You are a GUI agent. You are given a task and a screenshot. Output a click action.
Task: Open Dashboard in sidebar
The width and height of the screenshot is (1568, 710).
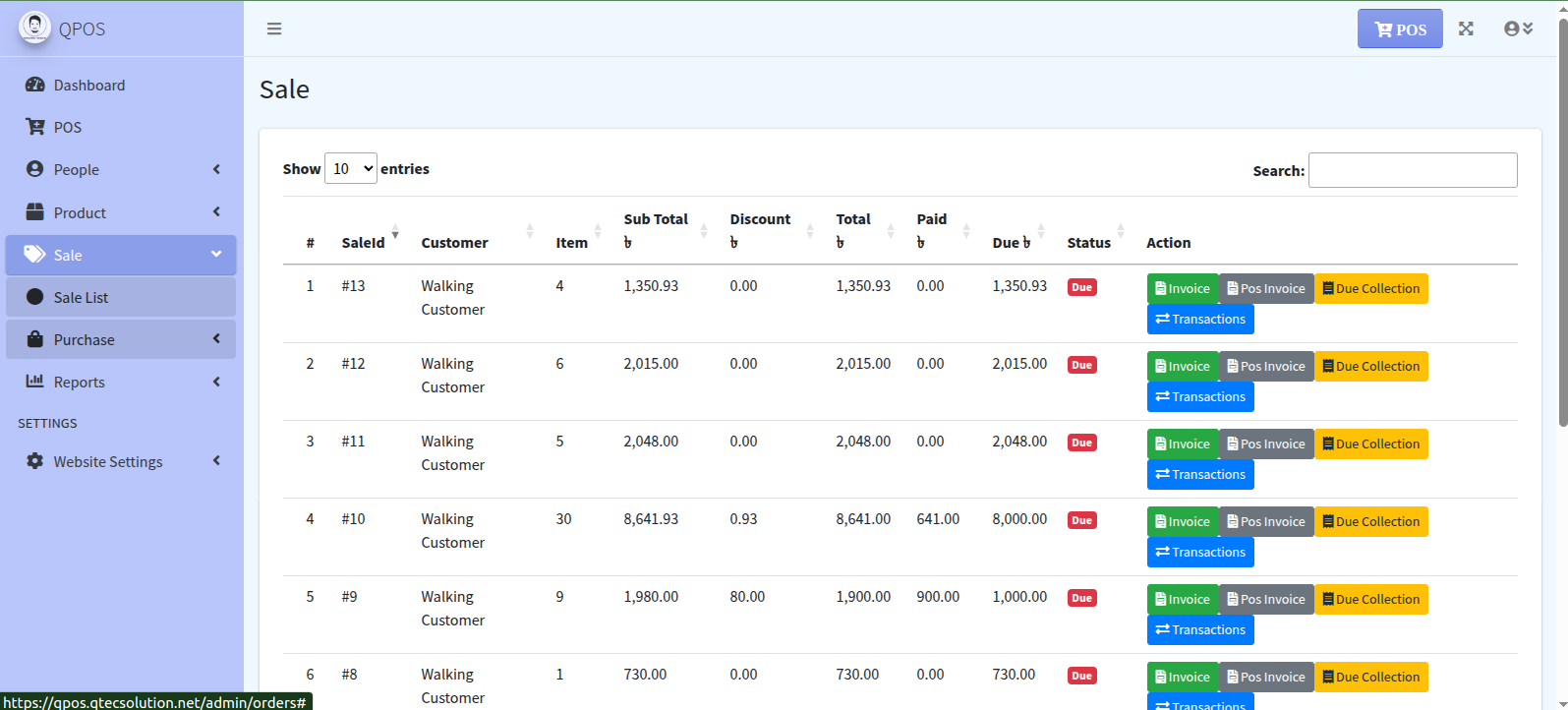121,85
